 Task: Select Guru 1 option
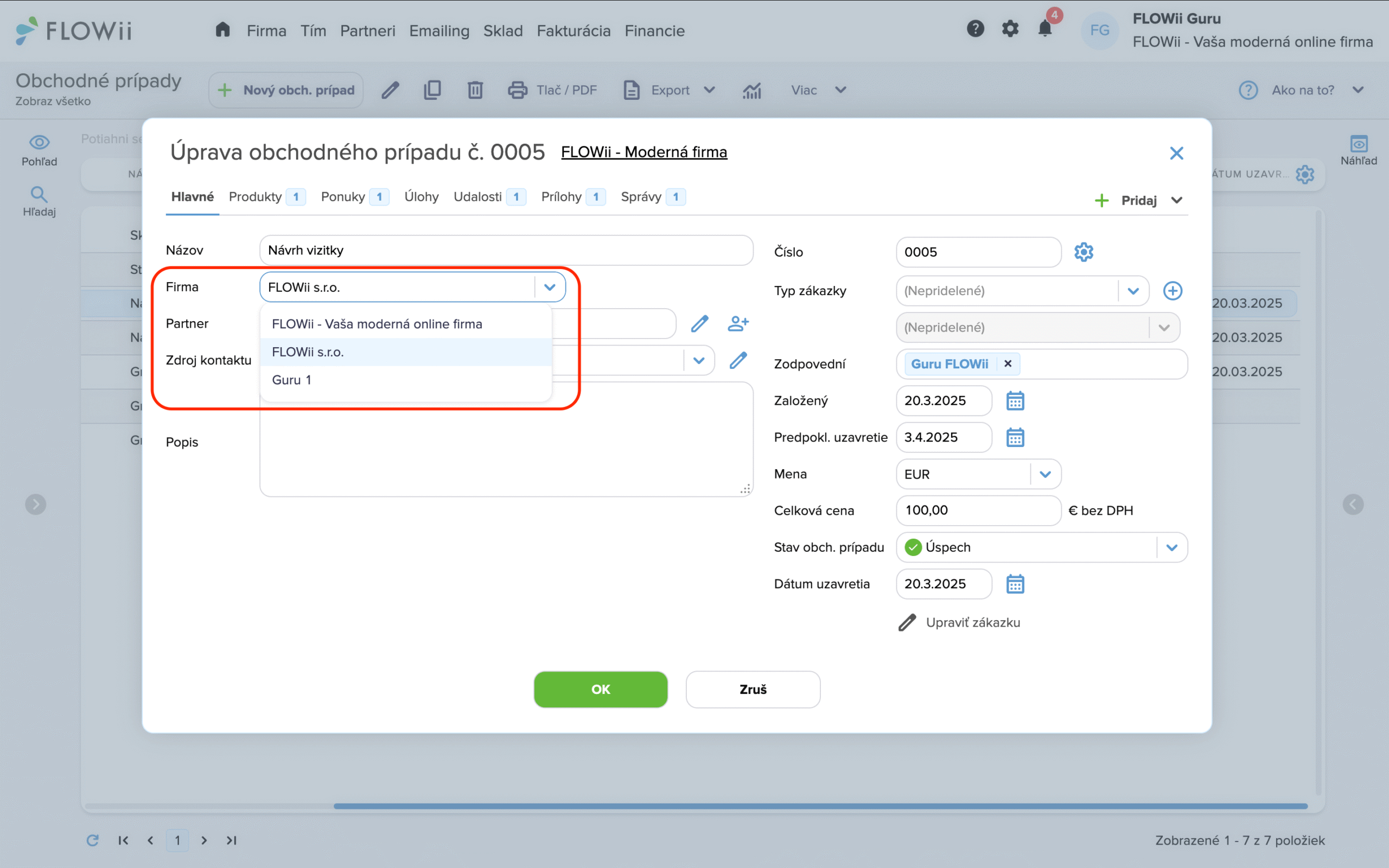pos(406,379)
